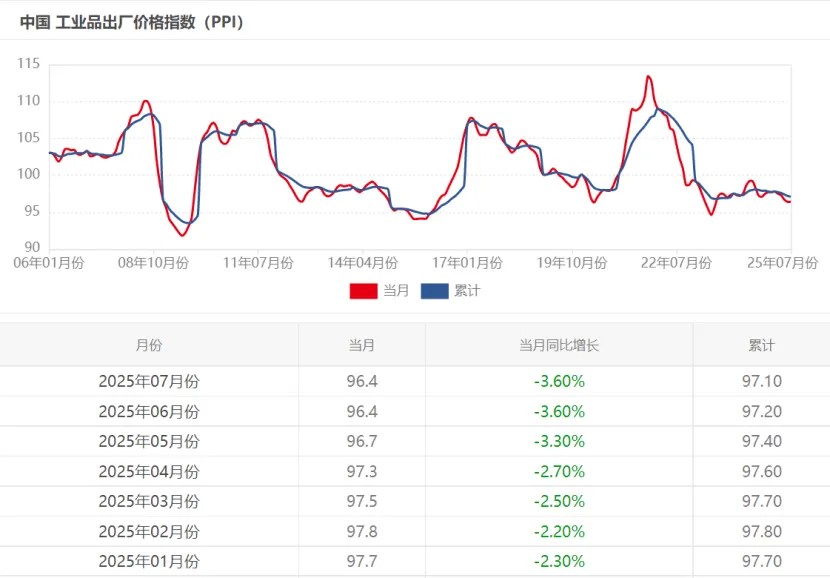Toggle the blue 累计 legend swatch
830x578 pixels.
click(435, 291)
